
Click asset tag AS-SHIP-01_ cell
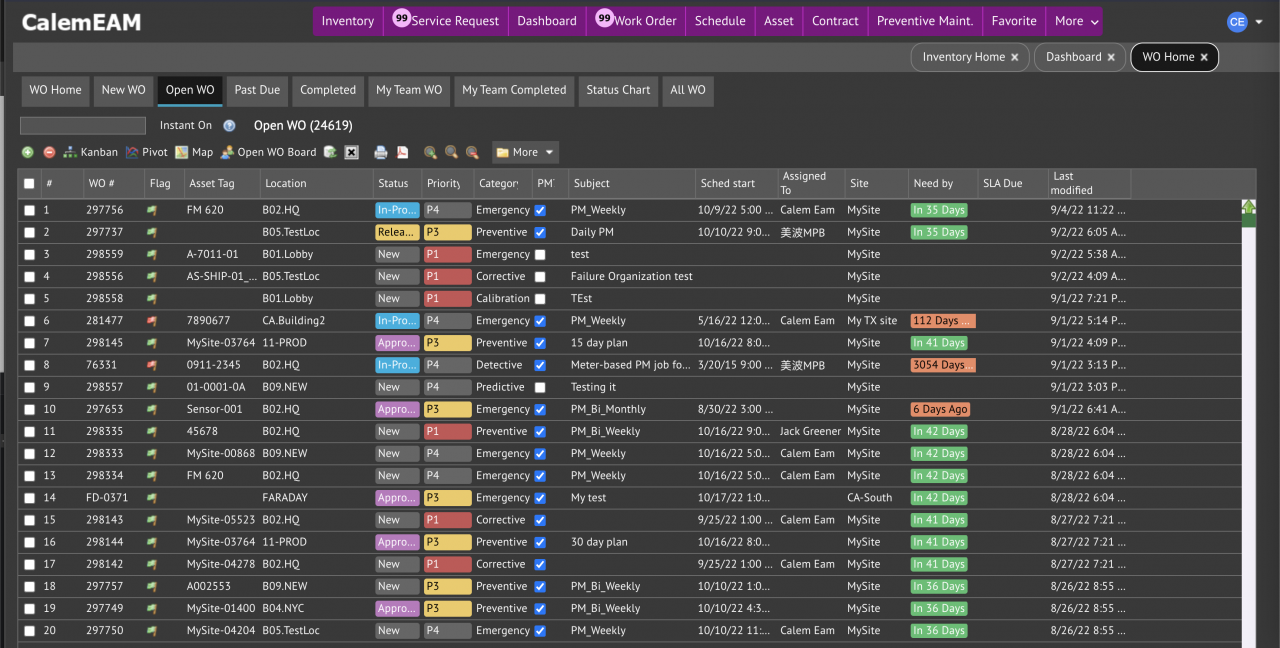(x=221, y=277)
